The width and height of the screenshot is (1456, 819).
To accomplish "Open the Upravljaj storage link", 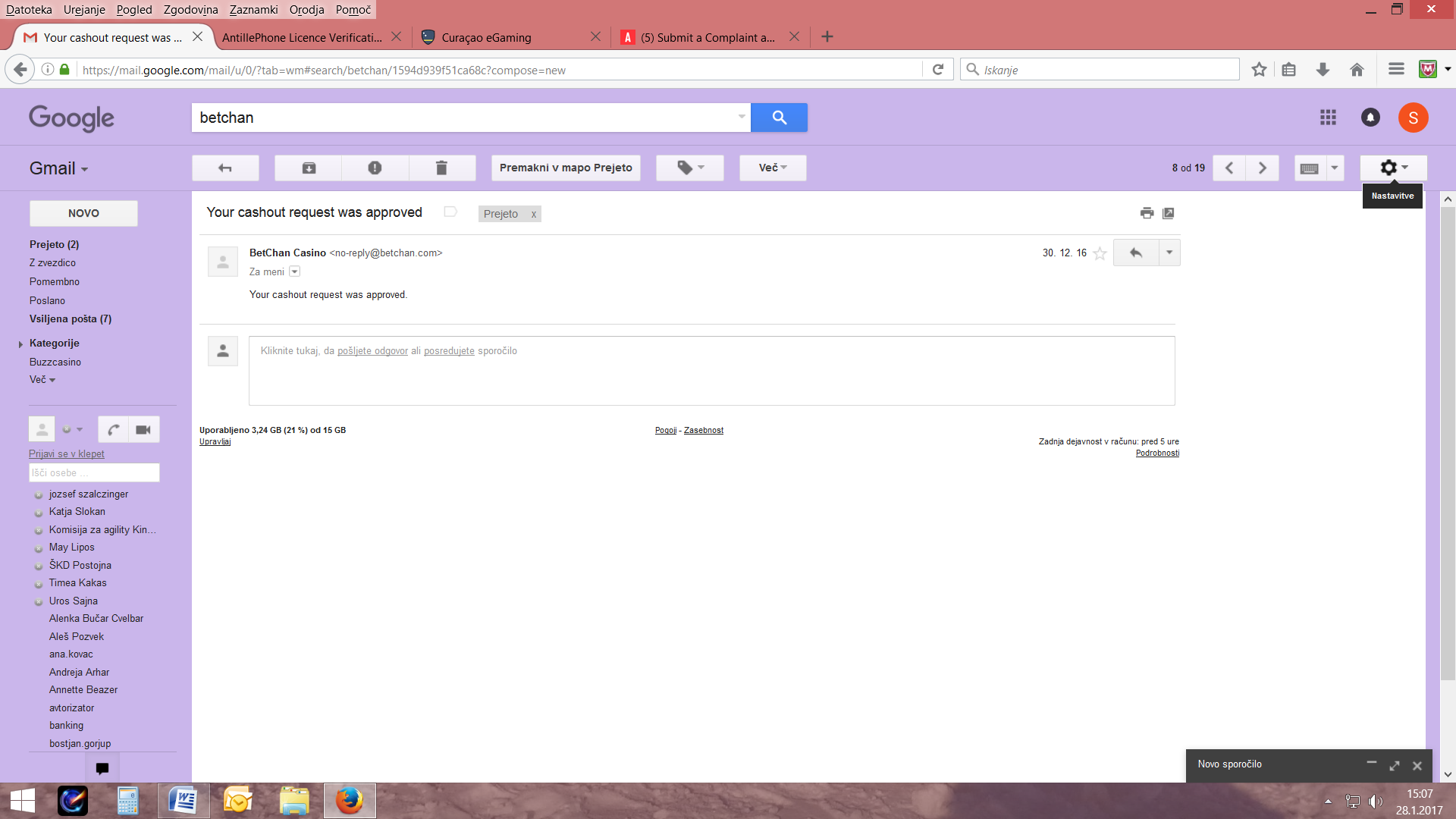I will coord(215,441).
